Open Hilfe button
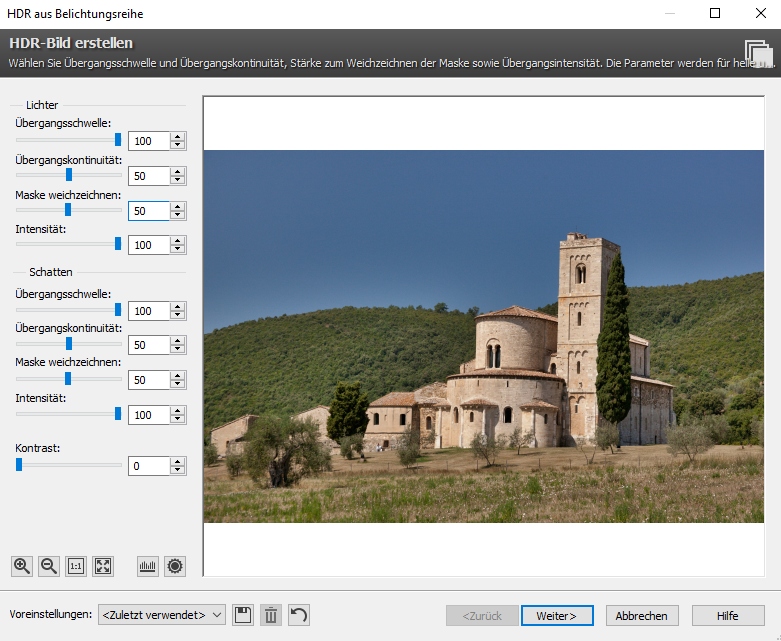Screen dimensions: 781x641 pos(728,616)
